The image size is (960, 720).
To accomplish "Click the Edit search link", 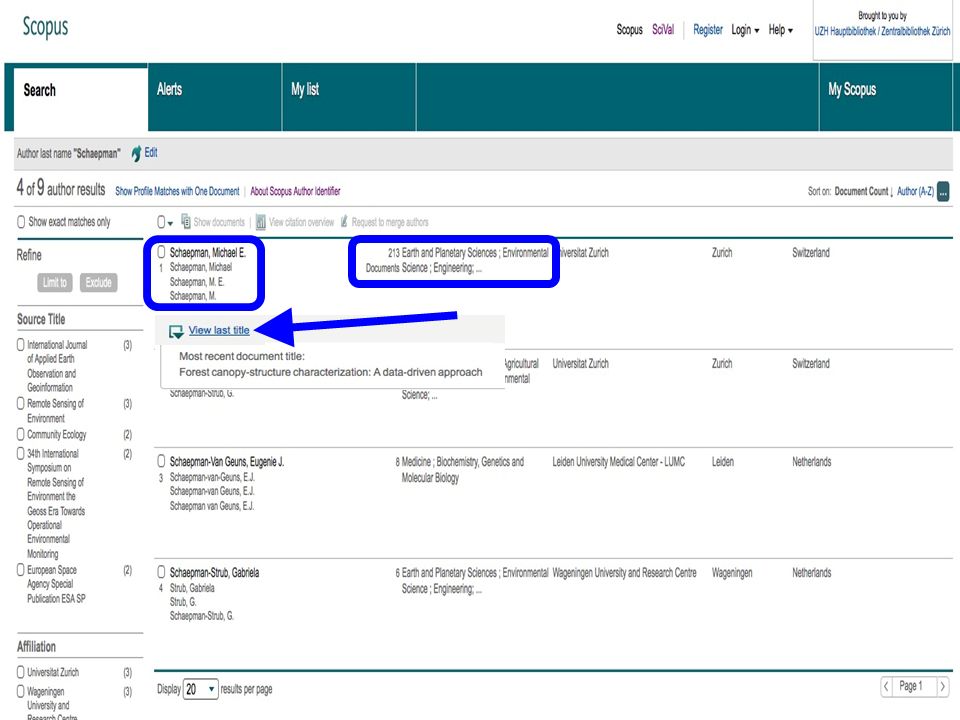I will (151, 153).
